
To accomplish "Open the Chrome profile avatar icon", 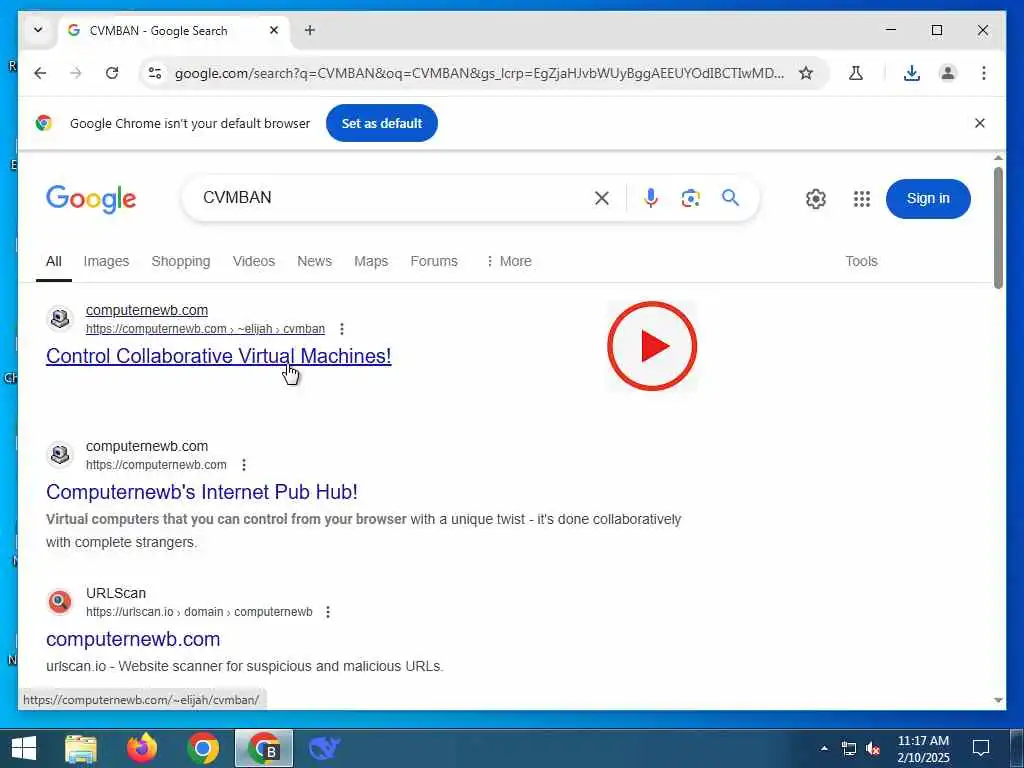I will coord(948,73).
